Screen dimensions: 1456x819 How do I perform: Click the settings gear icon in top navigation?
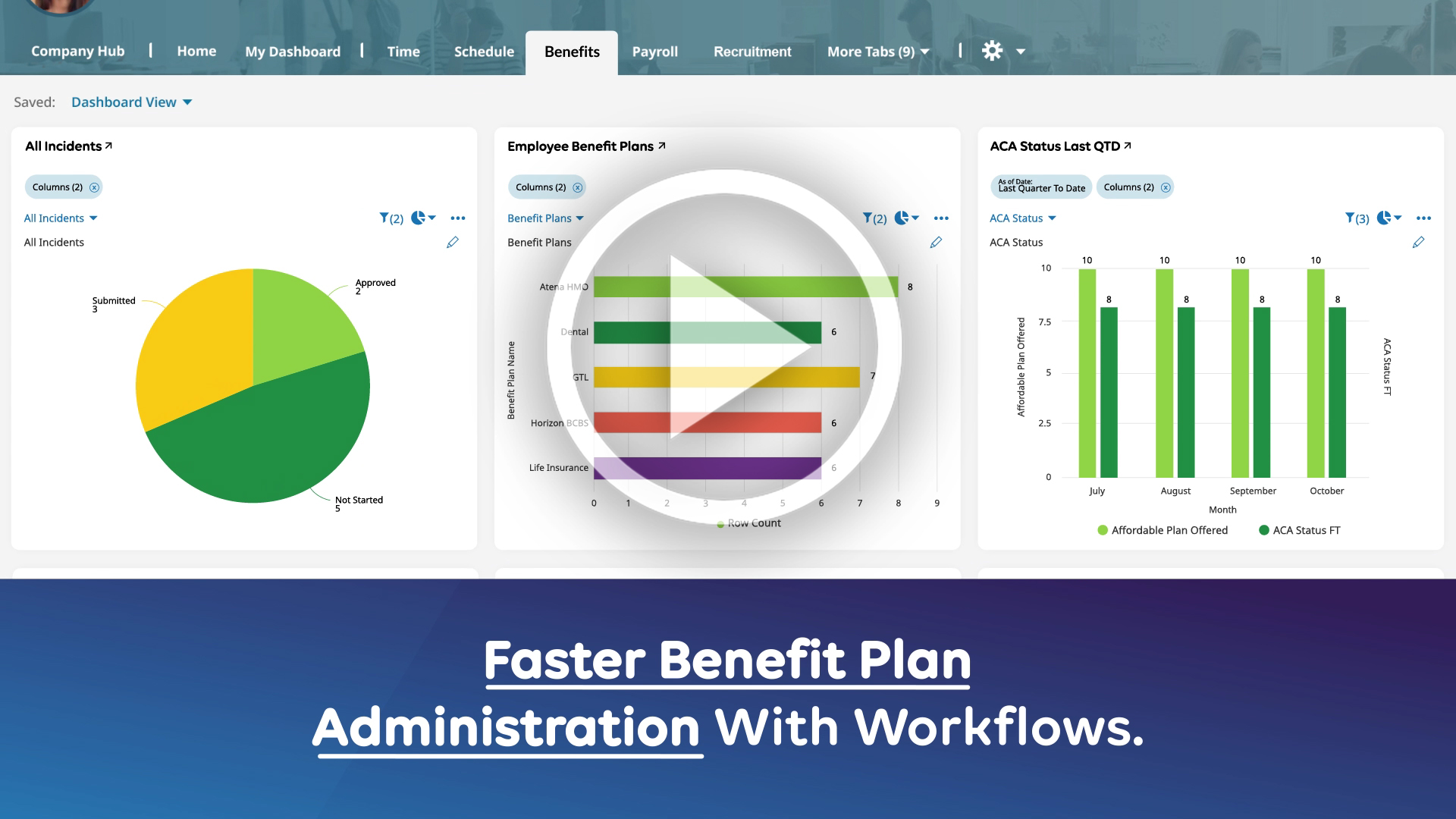click(x=991, y=51)
